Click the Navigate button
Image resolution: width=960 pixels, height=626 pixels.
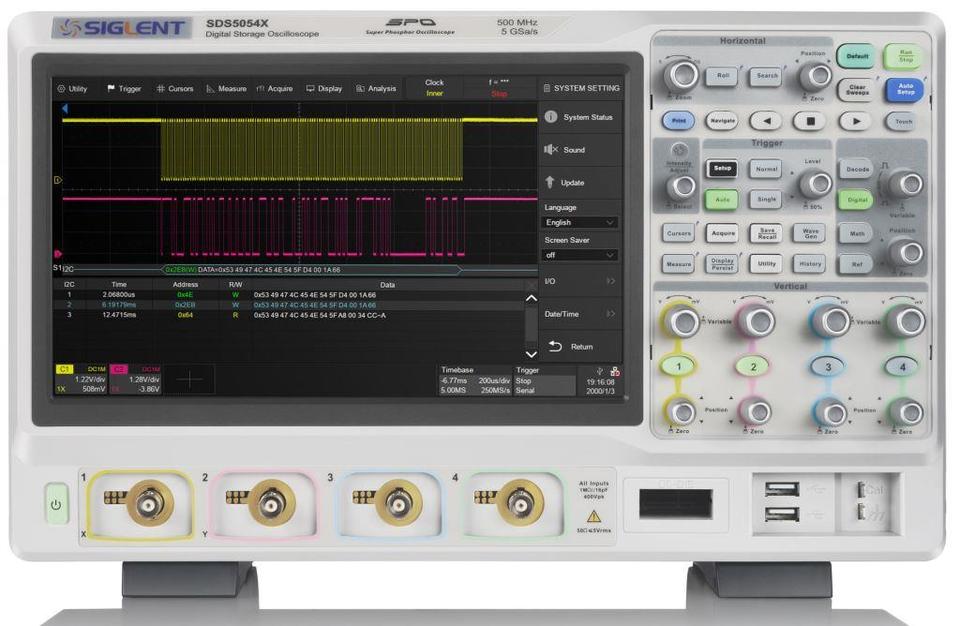[x=722, y=121]
